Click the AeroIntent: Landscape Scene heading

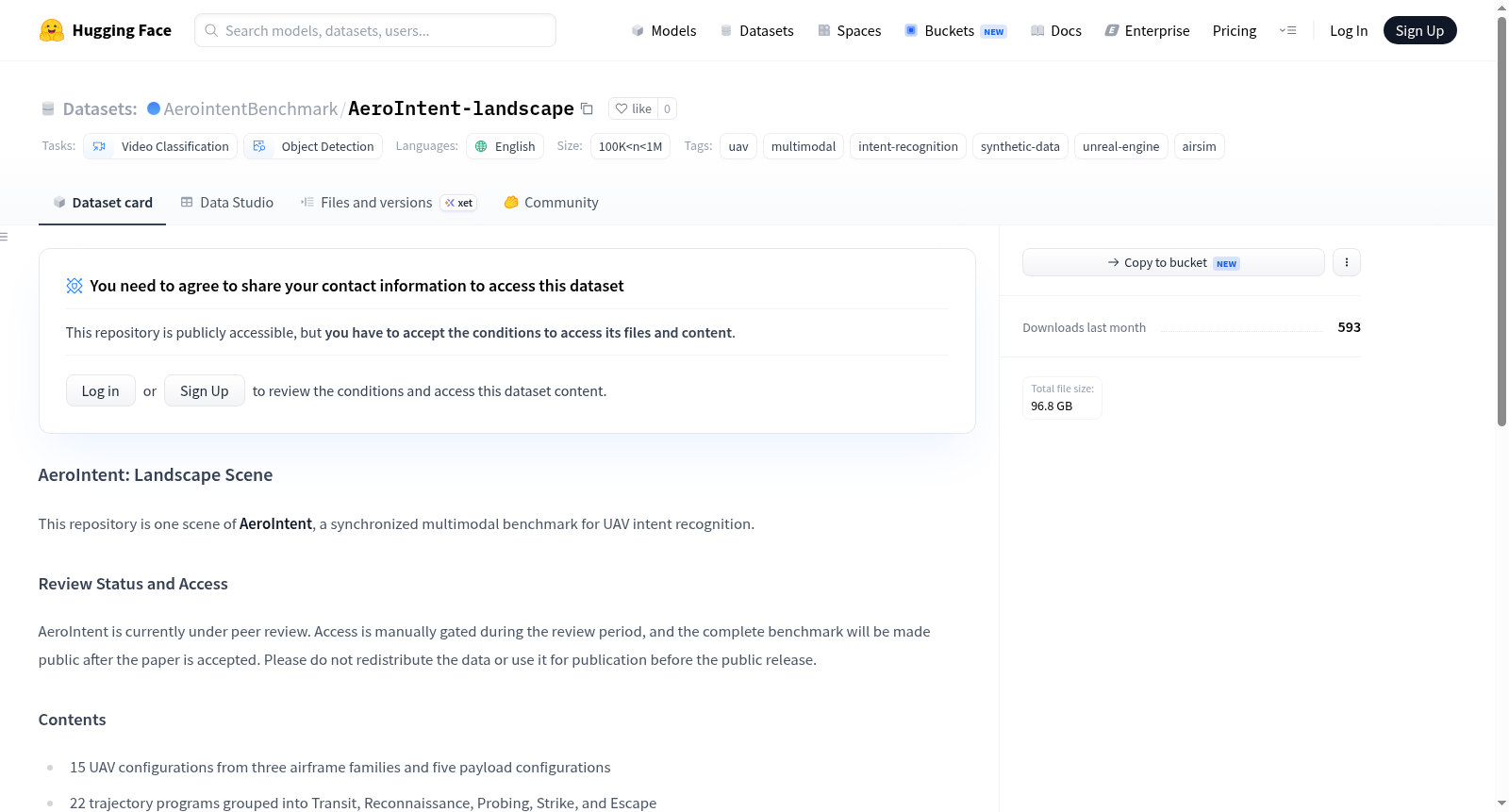pos(156,475)
